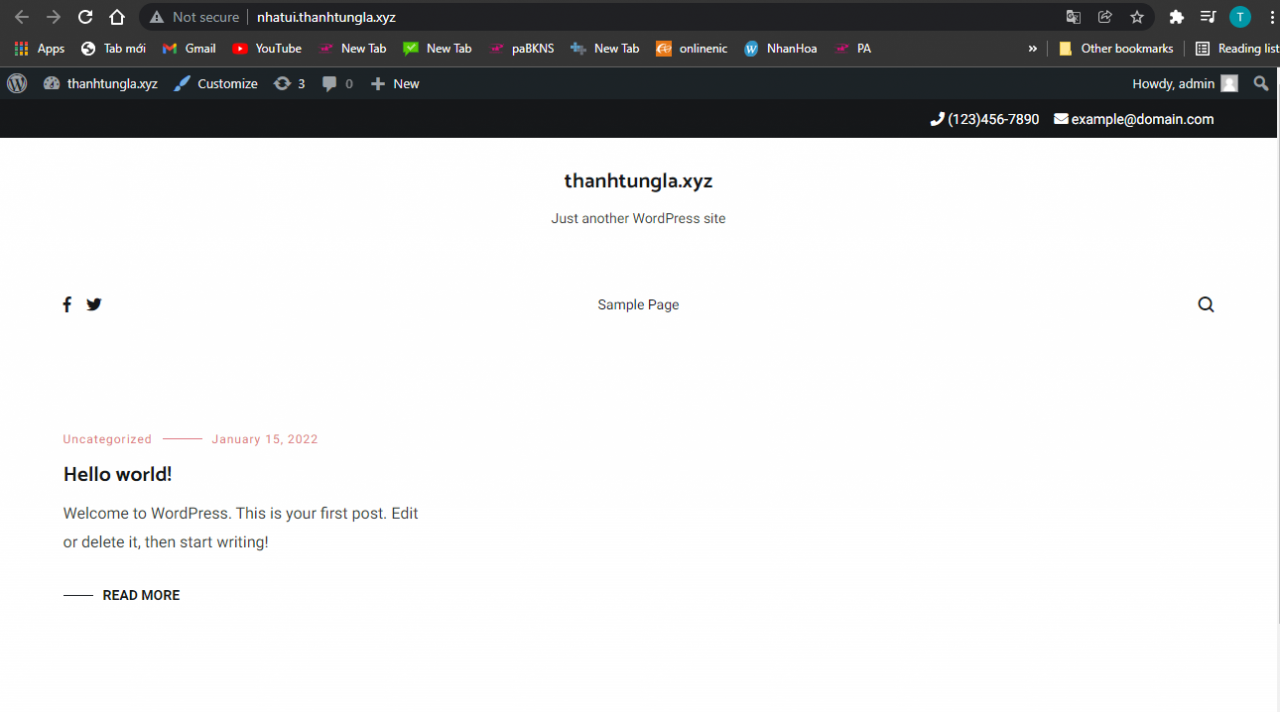Click admin bar search magnifier icon
1280x712 pixels.
tap(1261, 84)
